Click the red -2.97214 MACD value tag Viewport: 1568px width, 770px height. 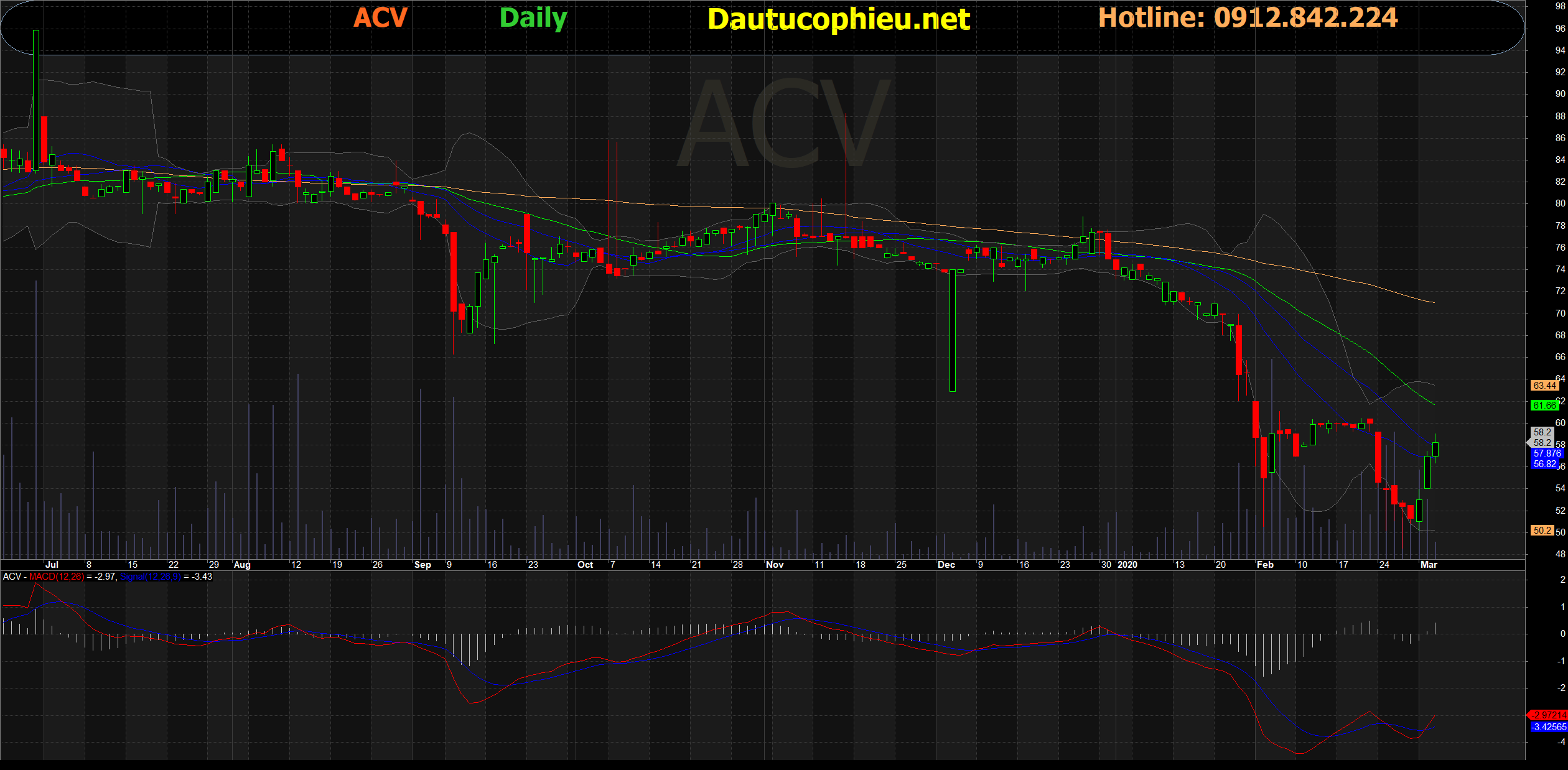tap(1549, 715)
